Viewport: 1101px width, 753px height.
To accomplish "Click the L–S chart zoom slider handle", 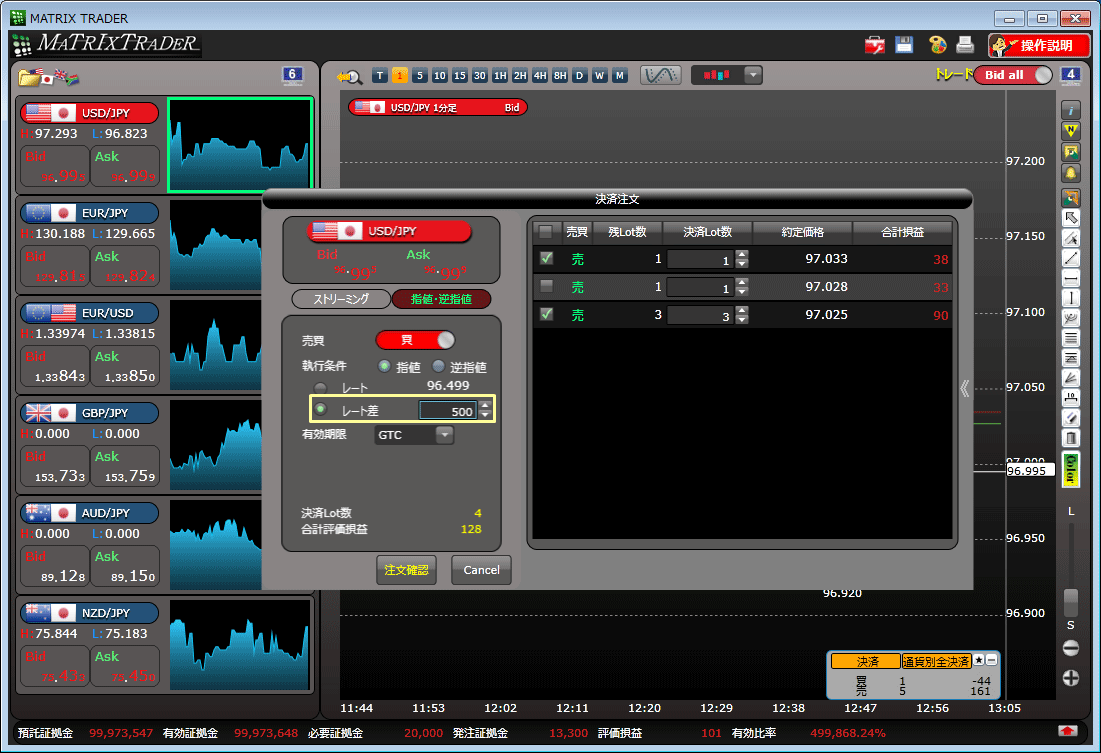I will [1071, 602].
